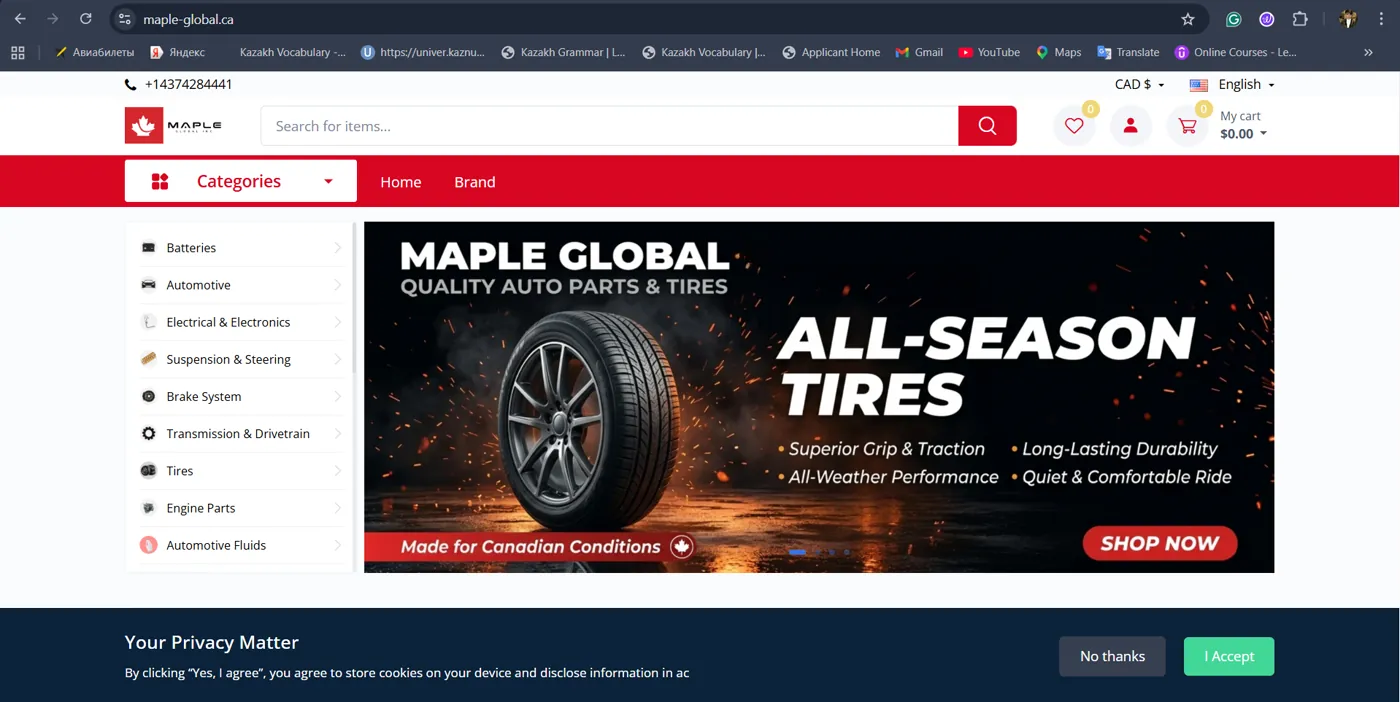
Task: Click the Maple logo
Action: (173, 125)
